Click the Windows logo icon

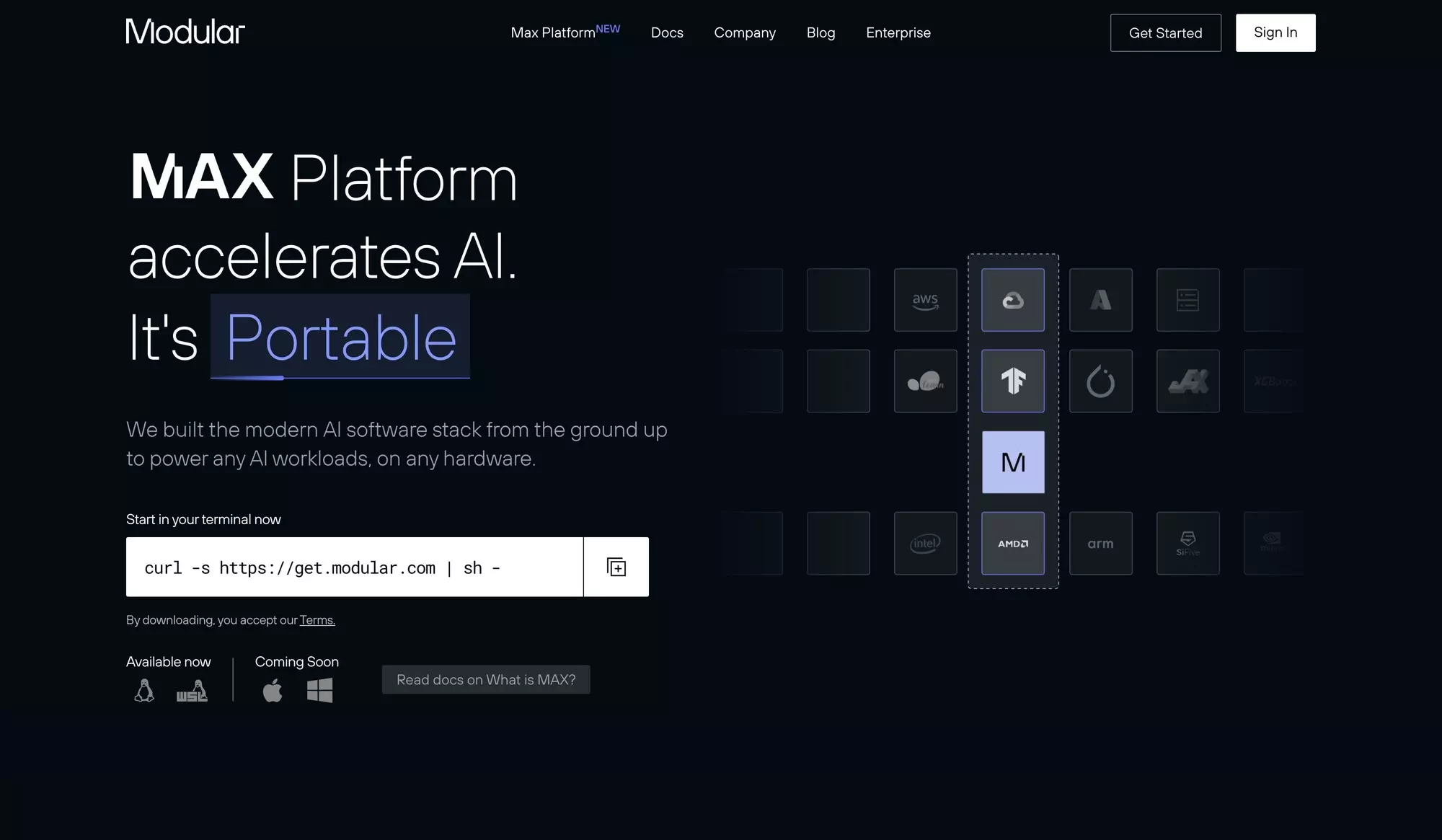pyautogui.click(x=319, y=691)
